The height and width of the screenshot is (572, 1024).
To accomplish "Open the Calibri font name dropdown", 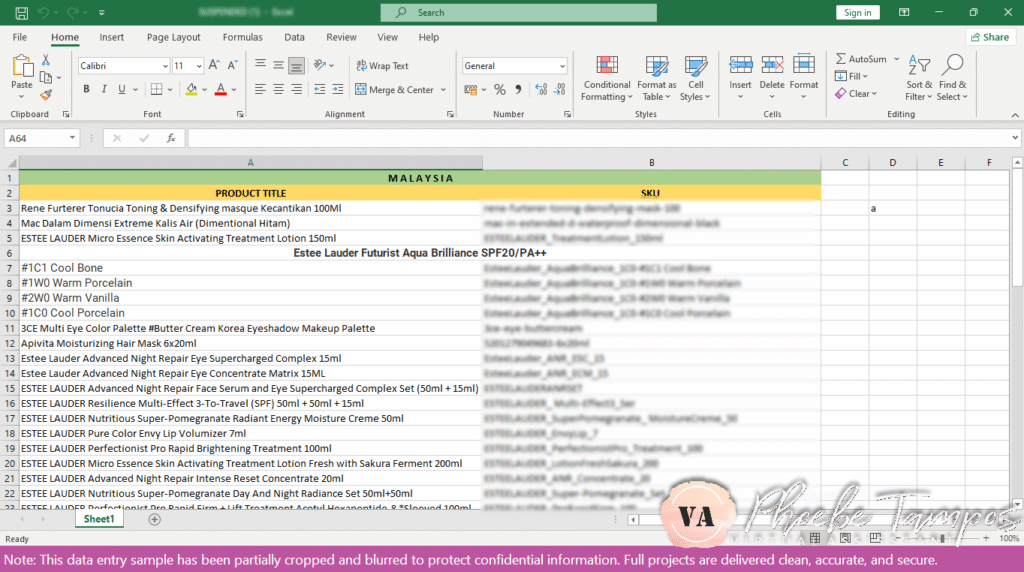I will pyautogui.click(x=165, y=66).
